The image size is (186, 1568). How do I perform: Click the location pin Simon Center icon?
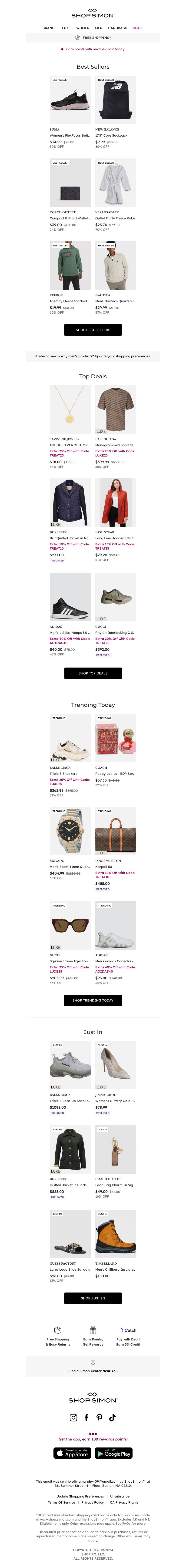coord(93,1363)
